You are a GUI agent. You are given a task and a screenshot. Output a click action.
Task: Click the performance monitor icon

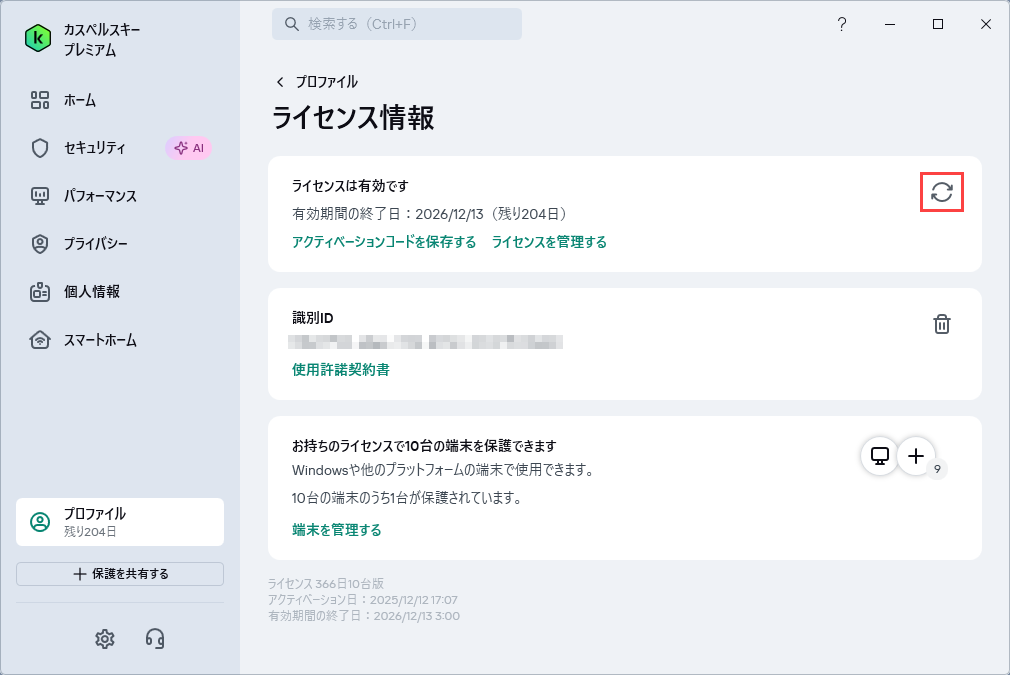[x=40, y=196]
